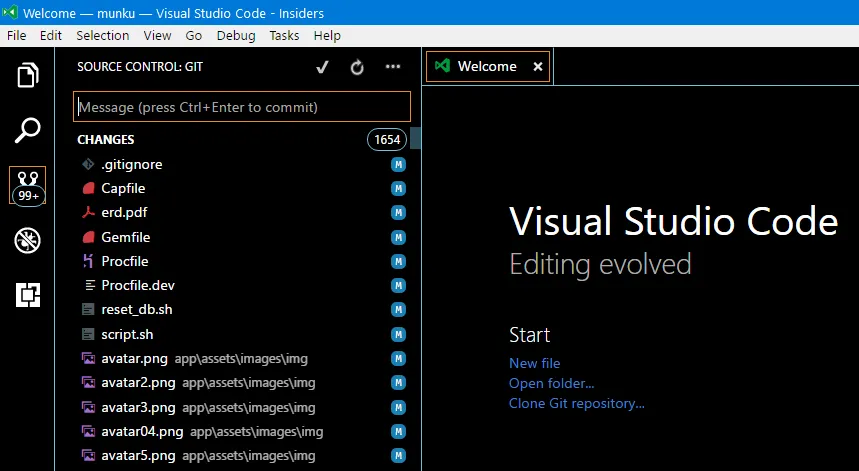The image size is (859, 471).
Task: Click the M status badge for erd.pdf
Action: click(x=398, y=212)
